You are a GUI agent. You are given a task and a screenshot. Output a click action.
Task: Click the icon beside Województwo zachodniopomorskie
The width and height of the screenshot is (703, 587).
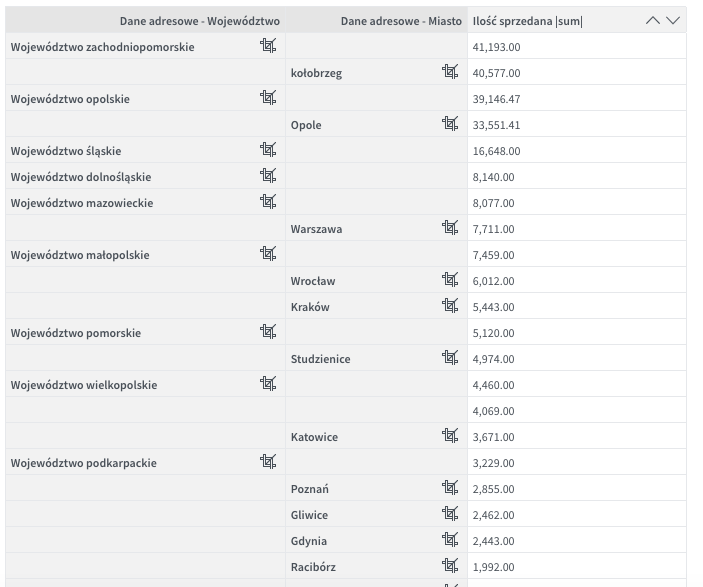click(268, 46)
